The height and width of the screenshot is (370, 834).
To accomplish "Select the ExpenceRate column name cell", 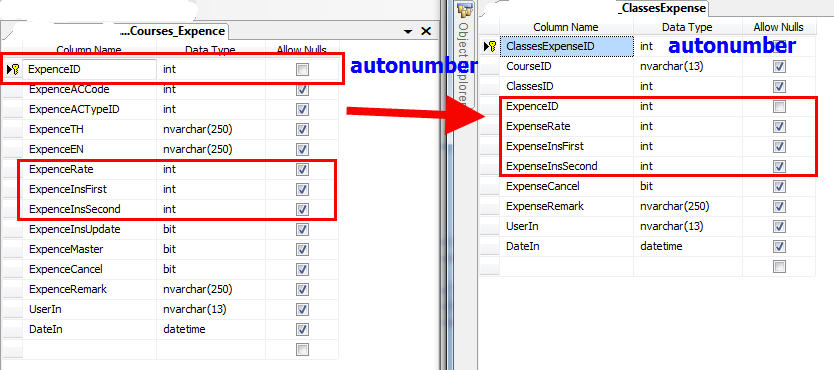I will (x=90, y=169).
